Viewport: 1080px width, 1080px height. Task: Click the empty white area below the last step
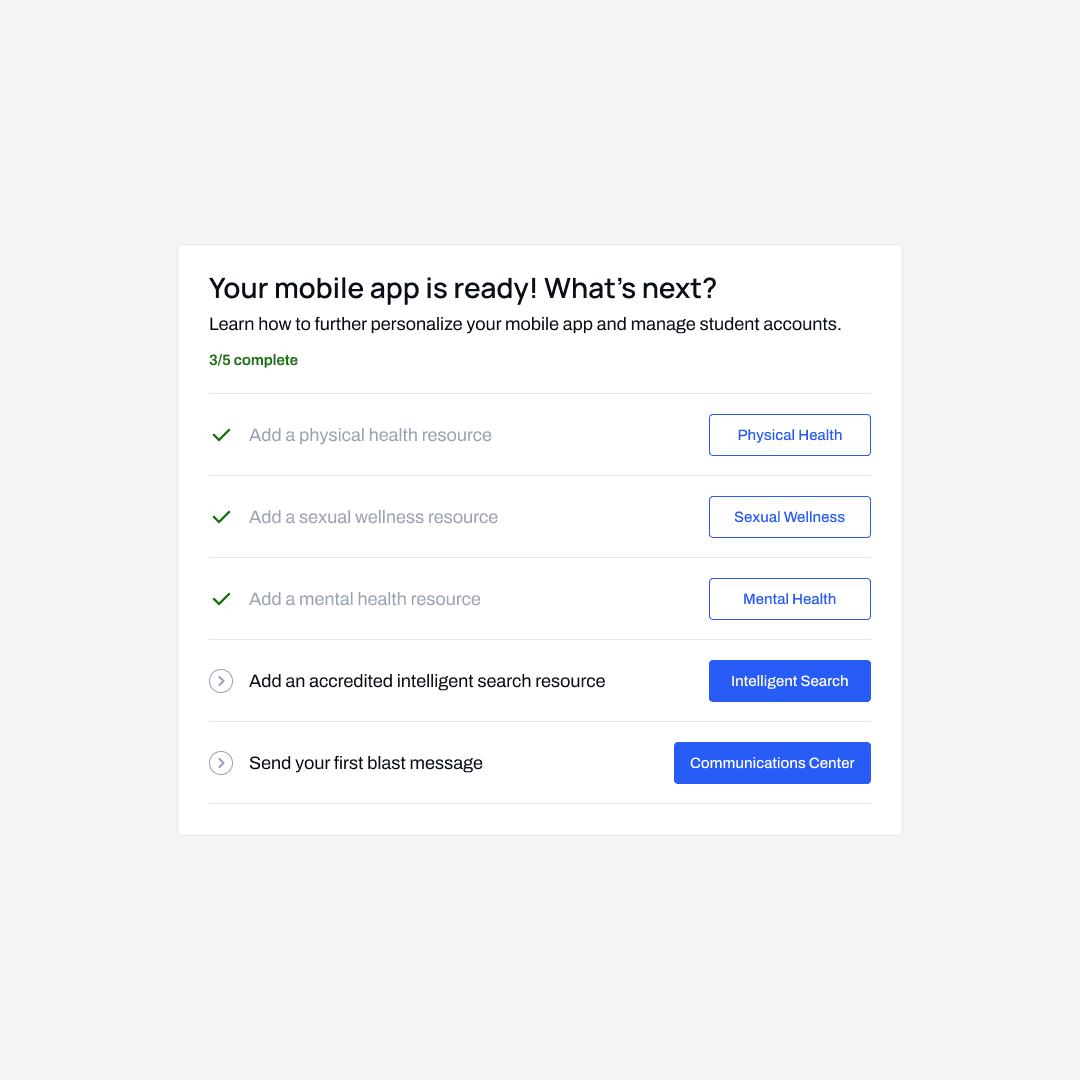(x=540, y=819)
